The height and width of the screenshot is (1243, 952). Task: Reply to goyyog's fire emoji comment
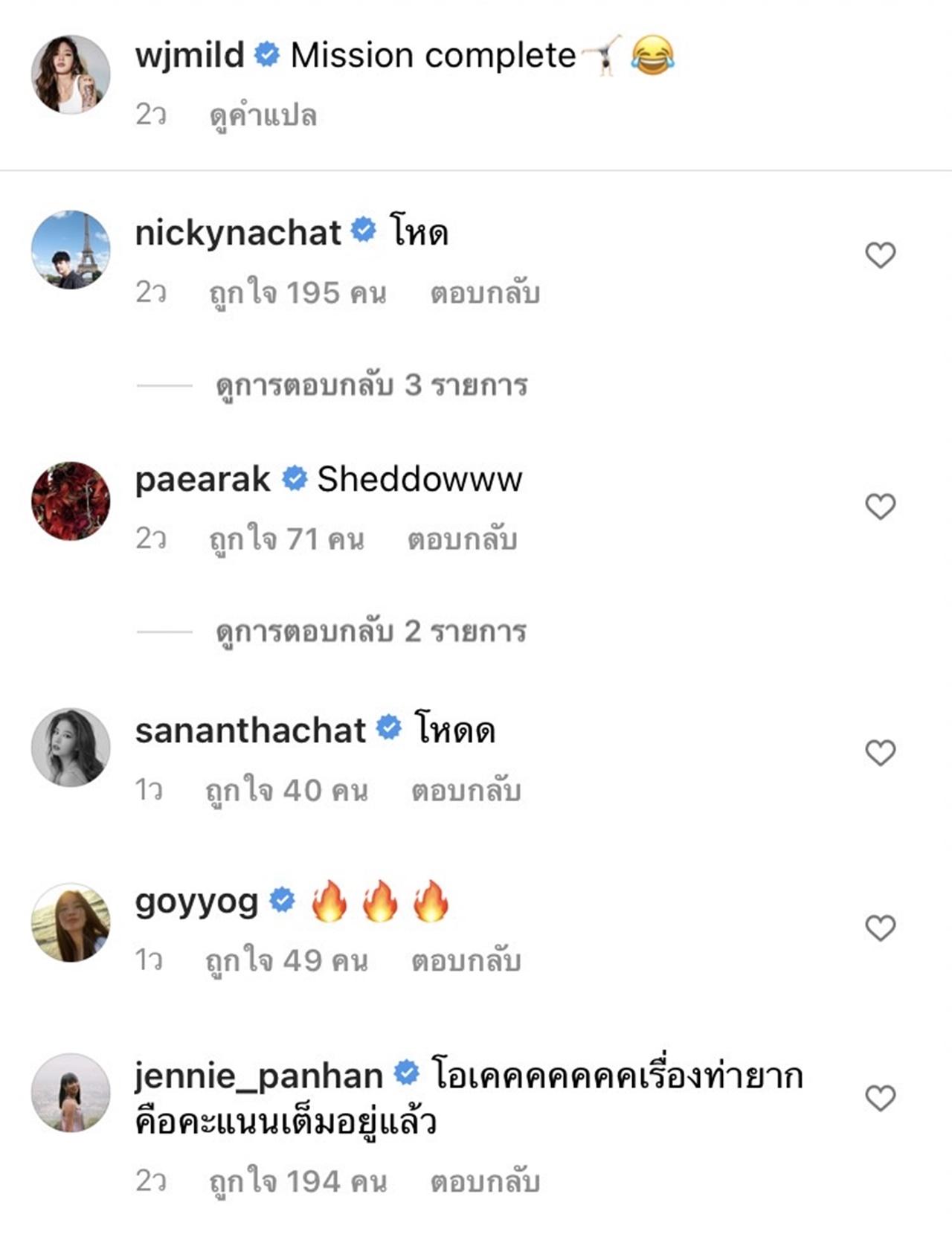tap(466, 960)
